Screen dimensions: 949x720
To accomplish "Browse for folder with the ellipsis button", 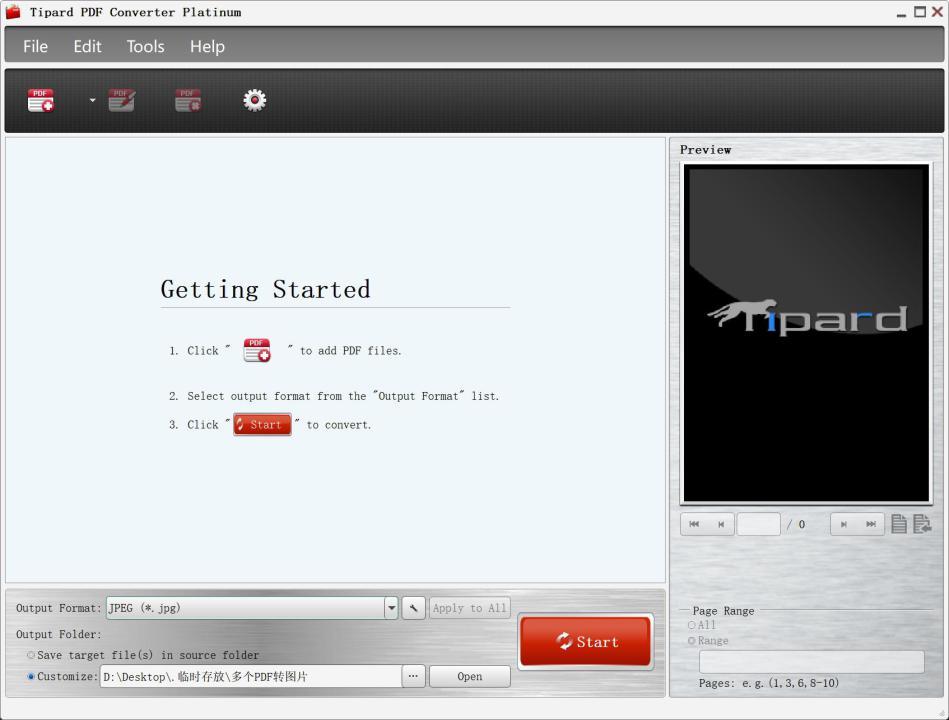I will tap(413, 676).
